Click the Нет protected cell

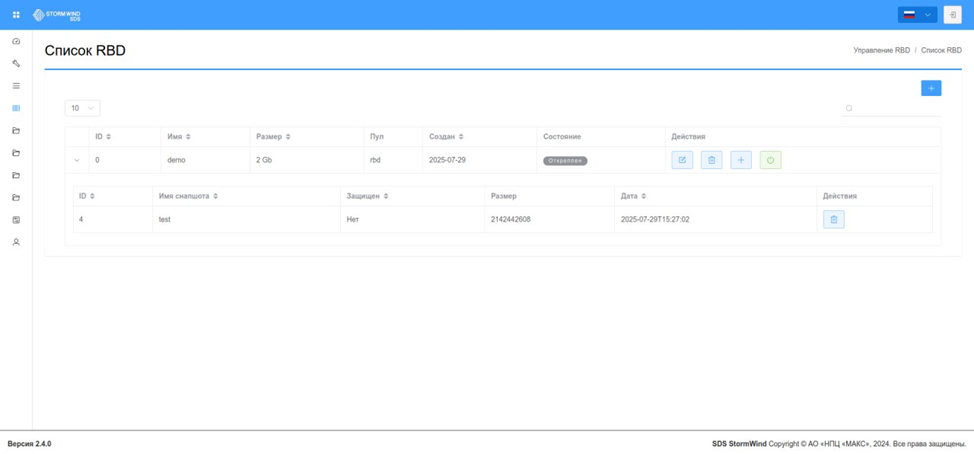(412, 219)
